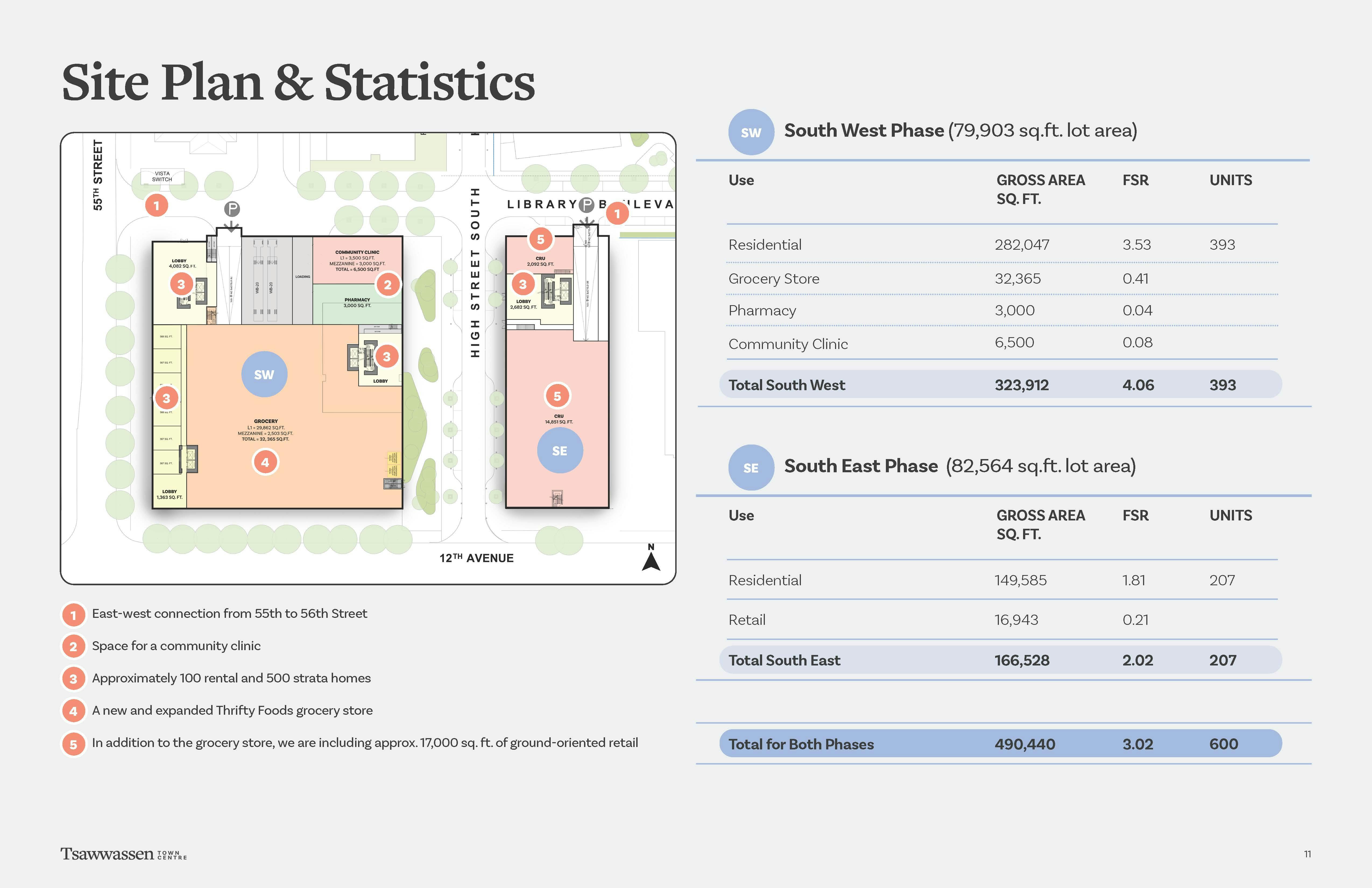Click marker 5 on the large CRU area
This screenshot has height=888, width=1372.
click(x=557, y=396)
